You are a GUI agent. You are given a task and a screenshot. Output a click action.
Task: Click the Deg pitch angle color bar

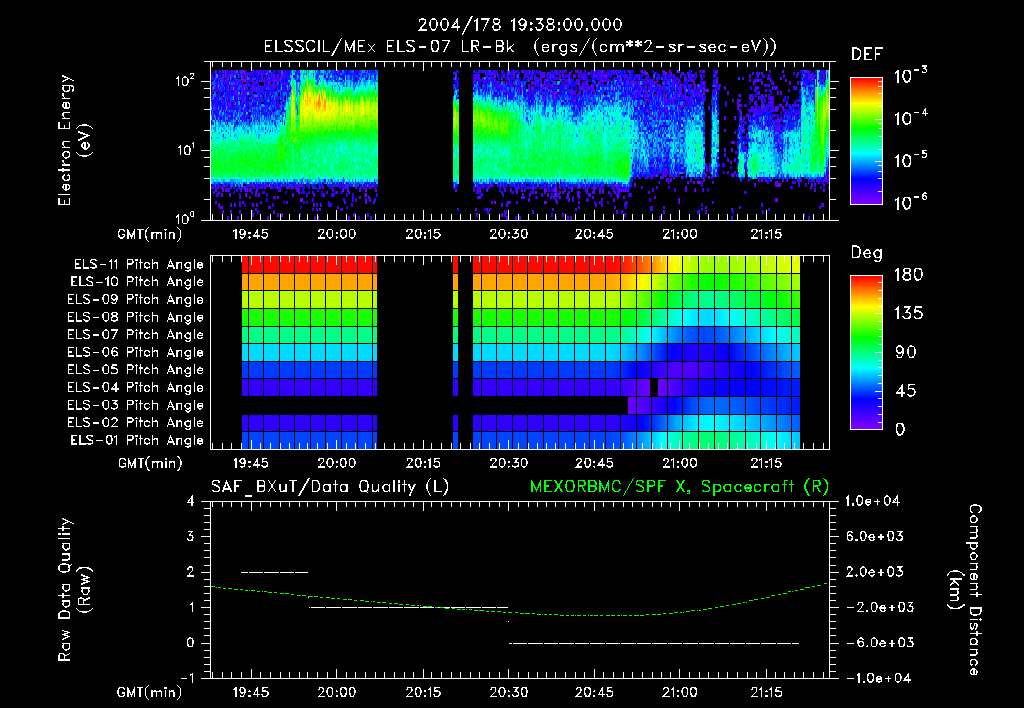point(866,352)
